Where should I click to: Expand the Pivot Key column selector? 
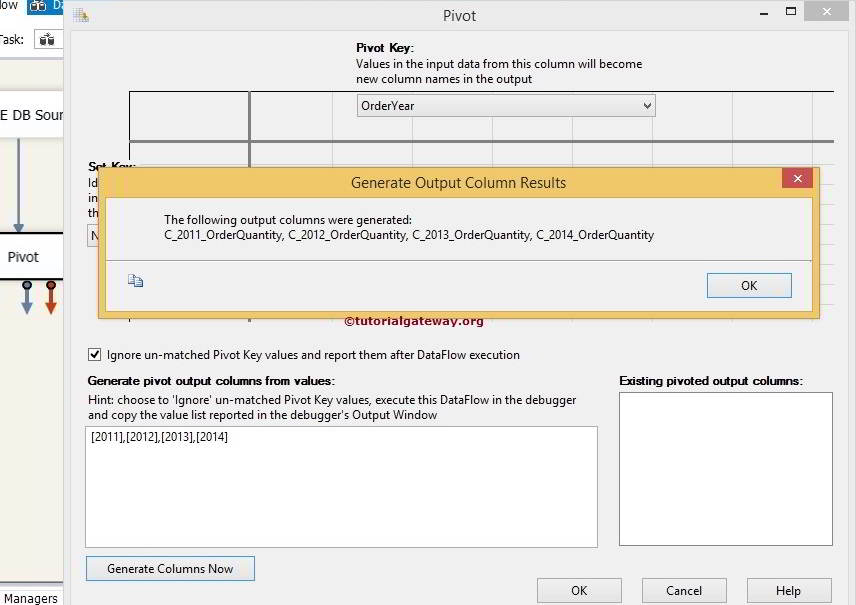coord(647,105)
